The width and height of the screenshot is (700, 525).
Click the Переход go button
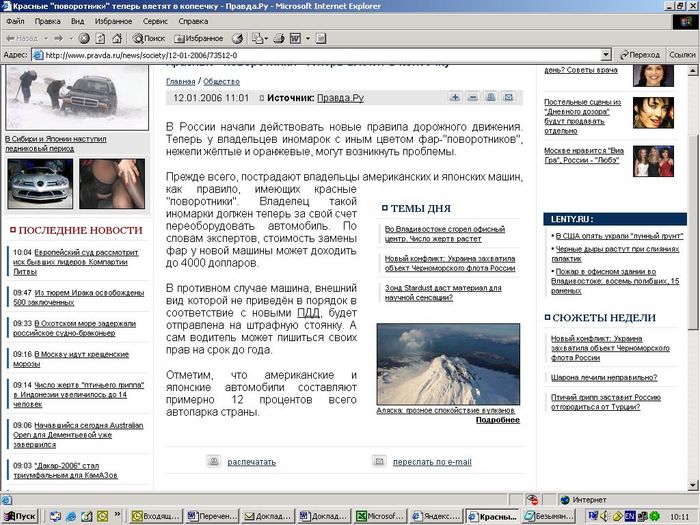[x=640, y=55]
